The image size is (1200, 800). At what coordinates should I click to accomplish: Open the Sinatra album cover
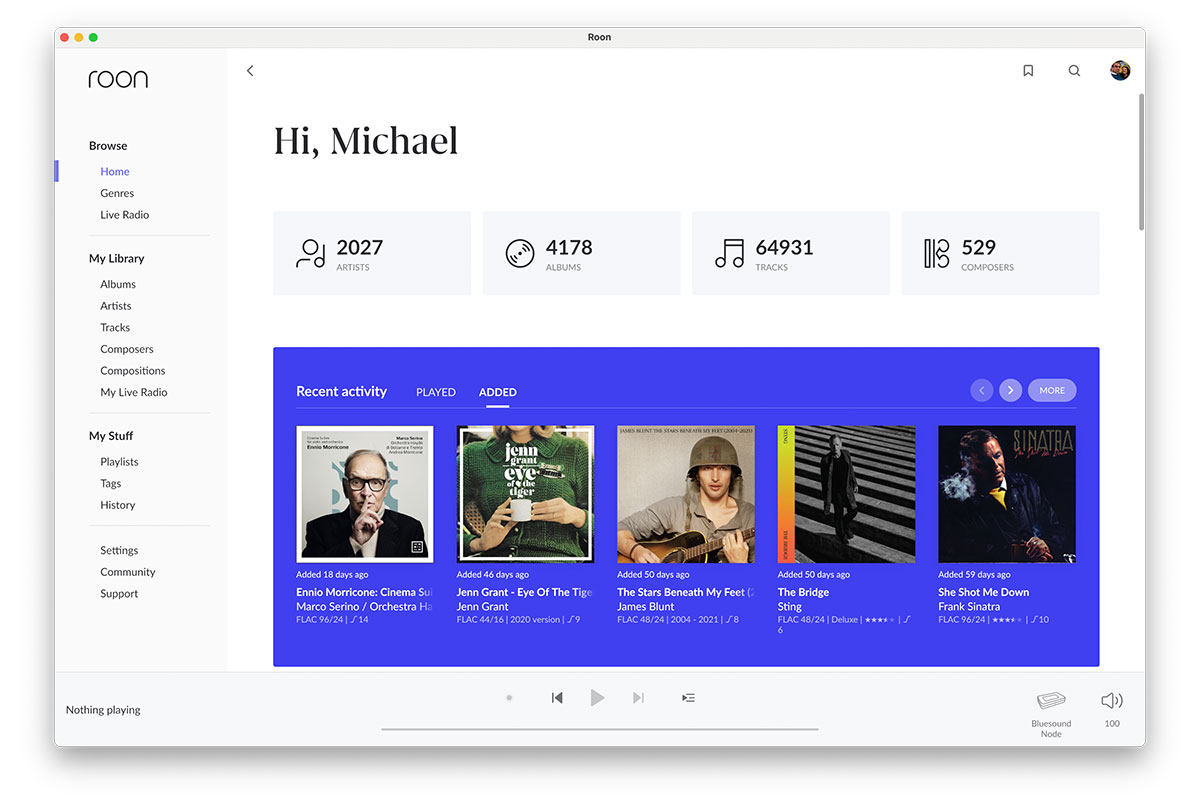(x=1007, y=494)
